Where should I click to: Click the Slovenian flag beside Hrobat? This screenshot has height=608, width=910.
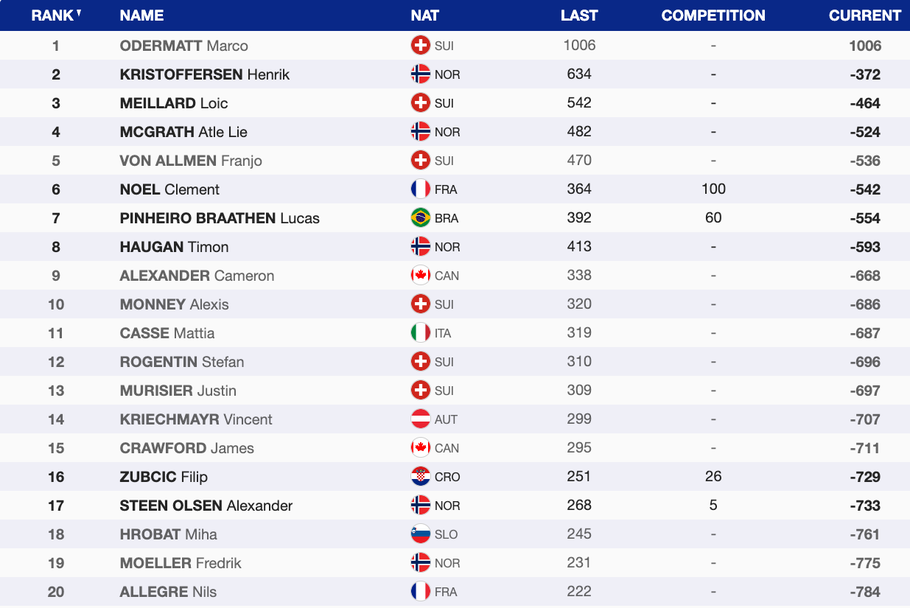click(x=420, y=534)
